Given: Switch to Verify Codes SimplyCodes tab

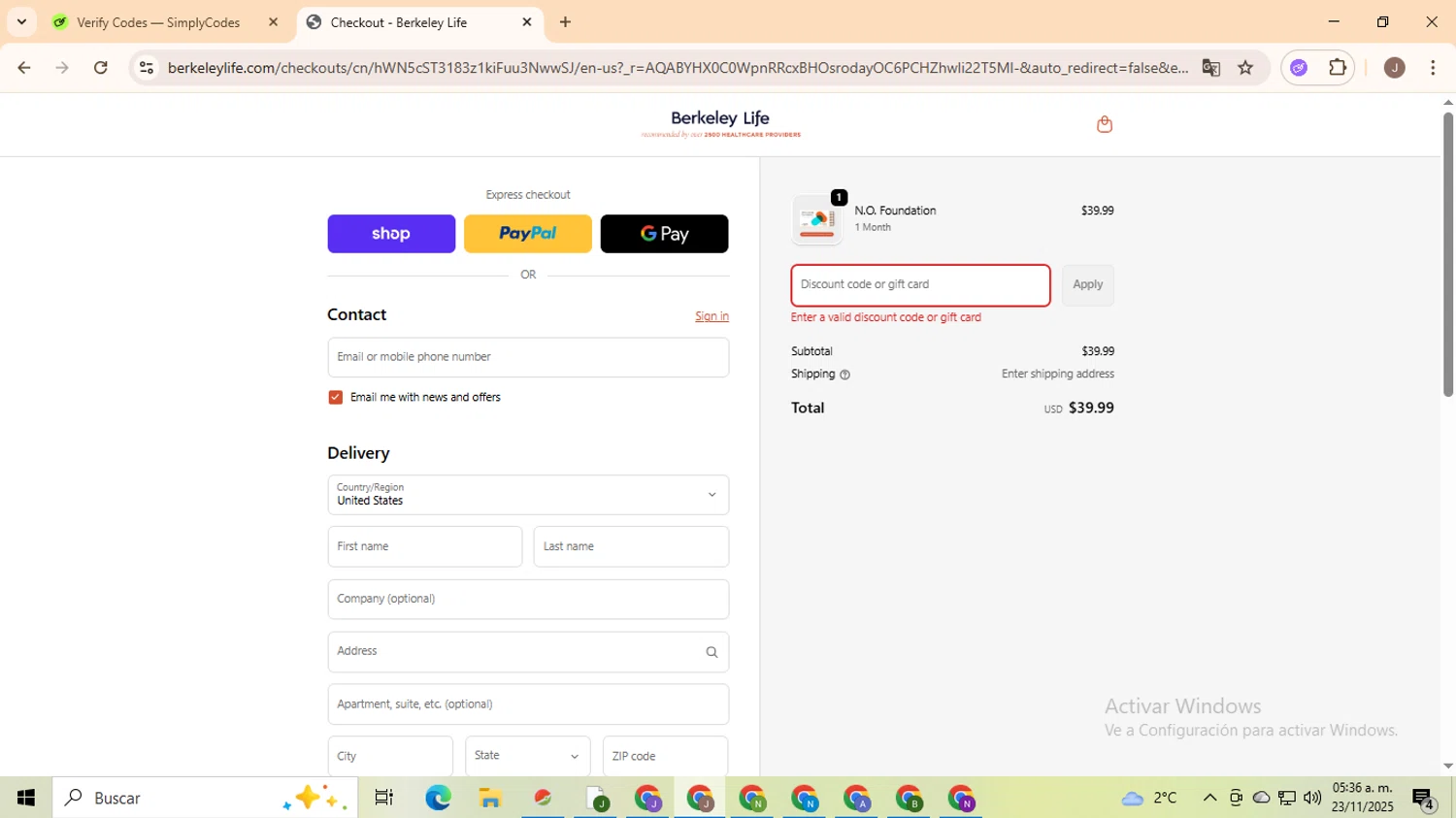Looking at the screenshot, I should tap(160, 22).
